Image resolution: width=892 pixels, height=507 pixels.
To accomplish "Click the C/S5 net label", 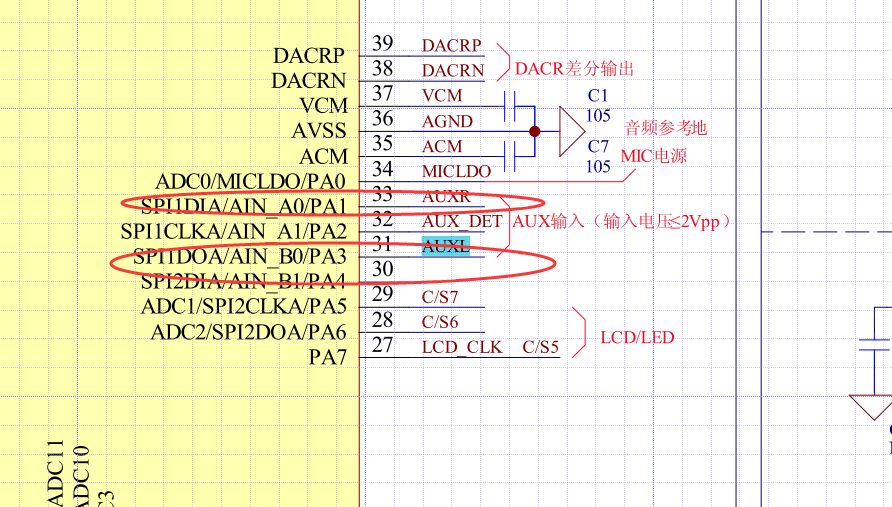I will (x=540, y=347).
